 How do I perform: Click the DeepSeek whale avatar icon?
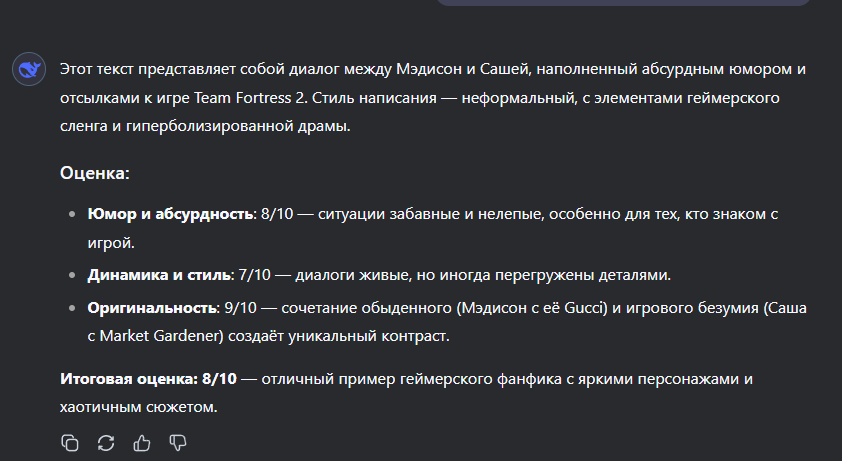point(29,69)
